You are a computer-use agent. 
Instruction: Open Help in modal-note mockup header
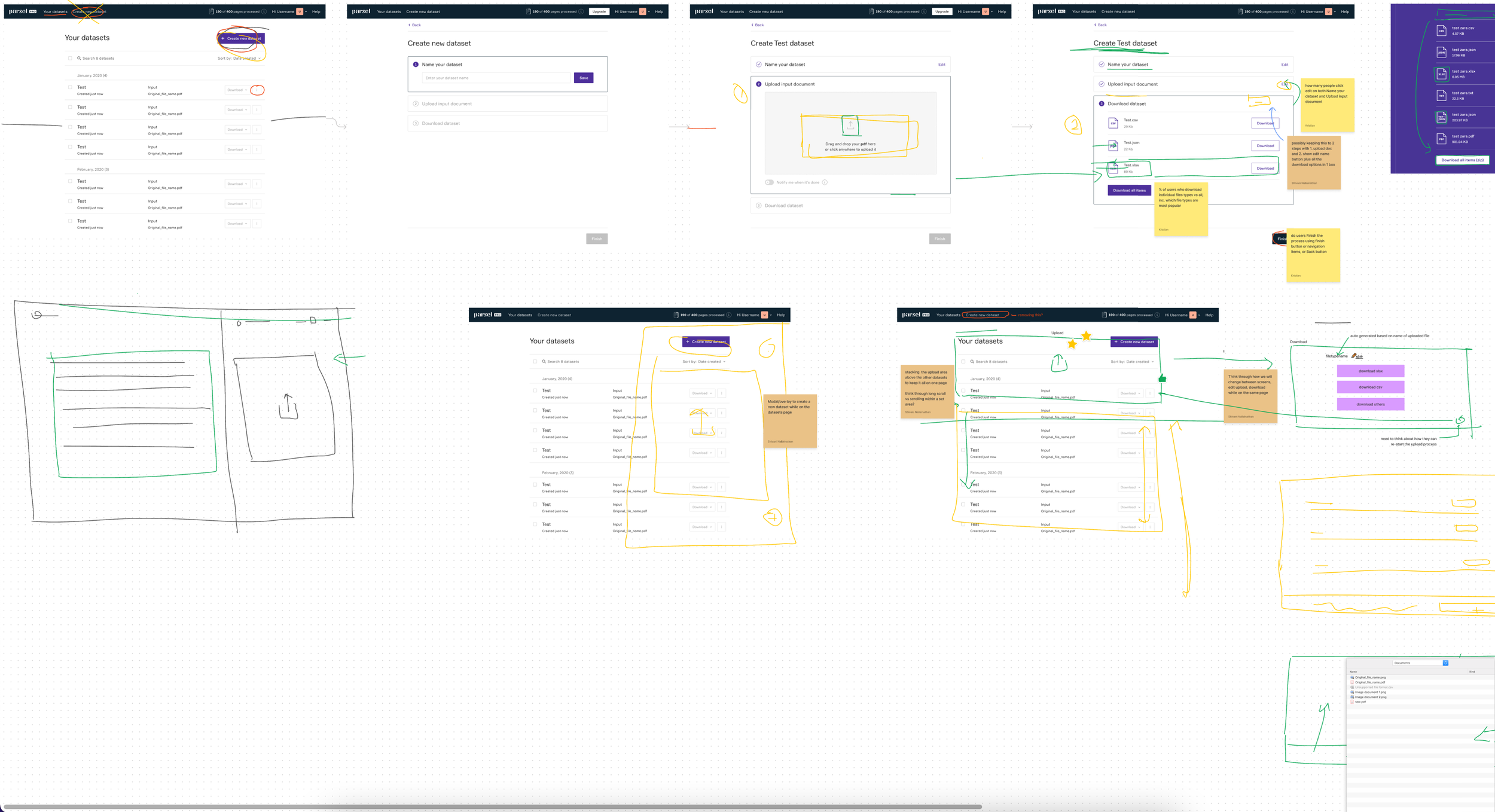(x=781, y=315)
